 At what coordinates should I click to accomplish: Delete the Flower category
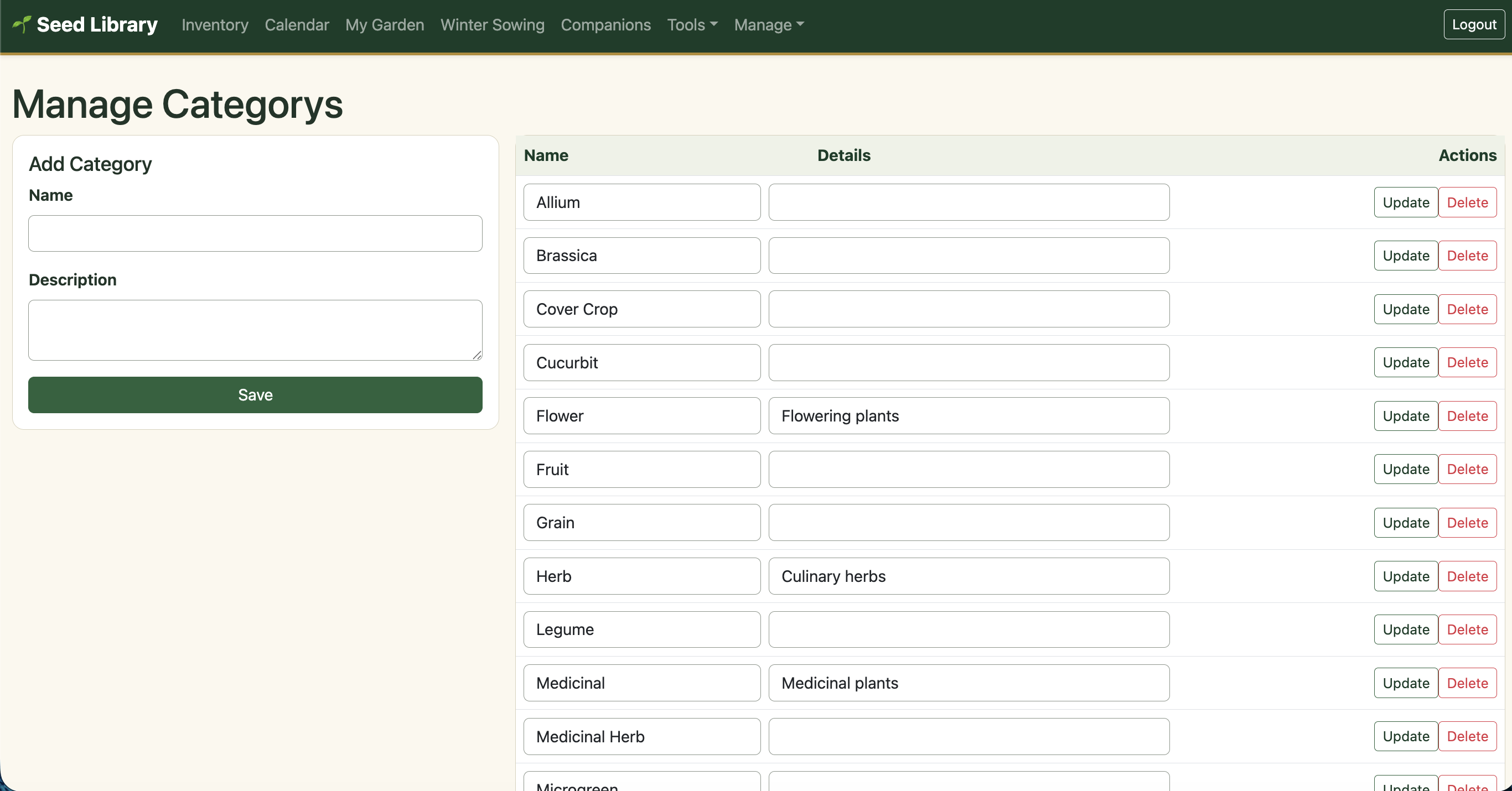pos(1467,416)
